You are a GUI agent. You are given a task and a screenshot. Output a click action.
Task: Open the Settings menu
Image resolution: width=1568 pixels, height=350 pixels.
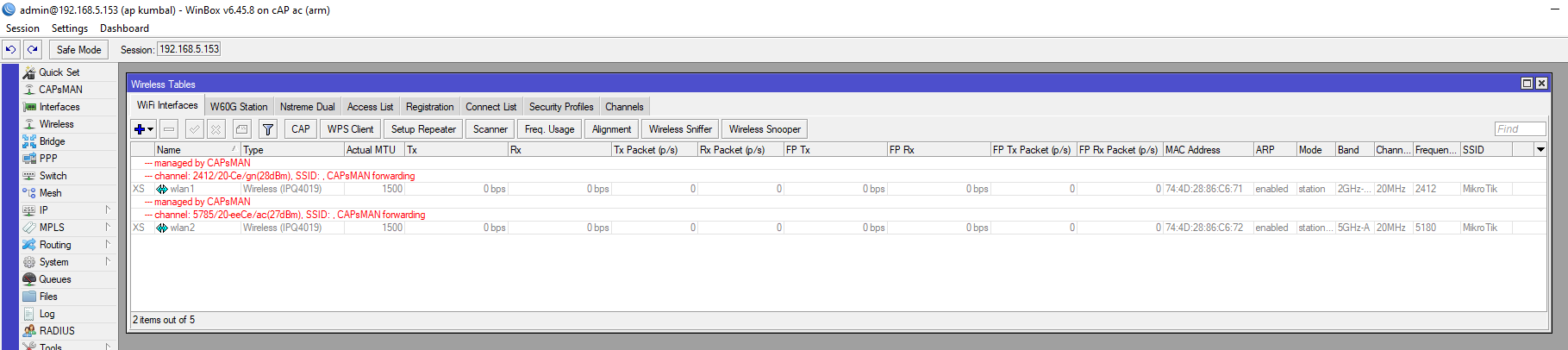click(70, 28)
